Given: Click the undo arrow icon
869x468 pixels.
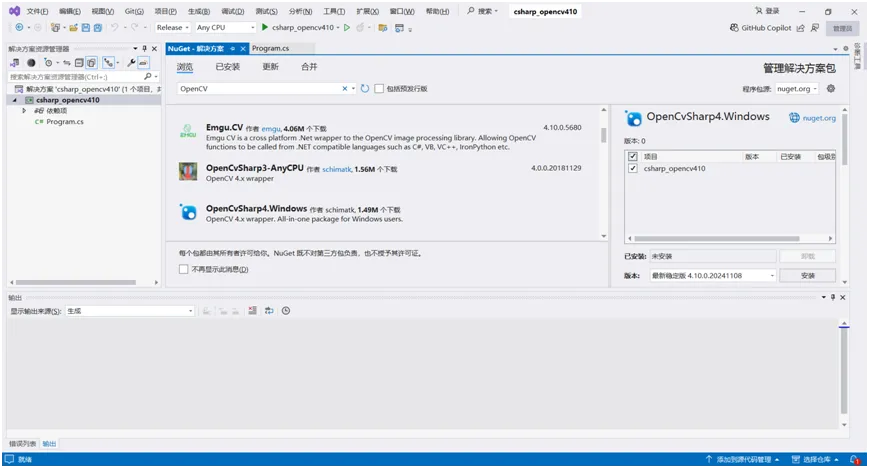Looking at the screenshot, I should click(x=114, y=27).
